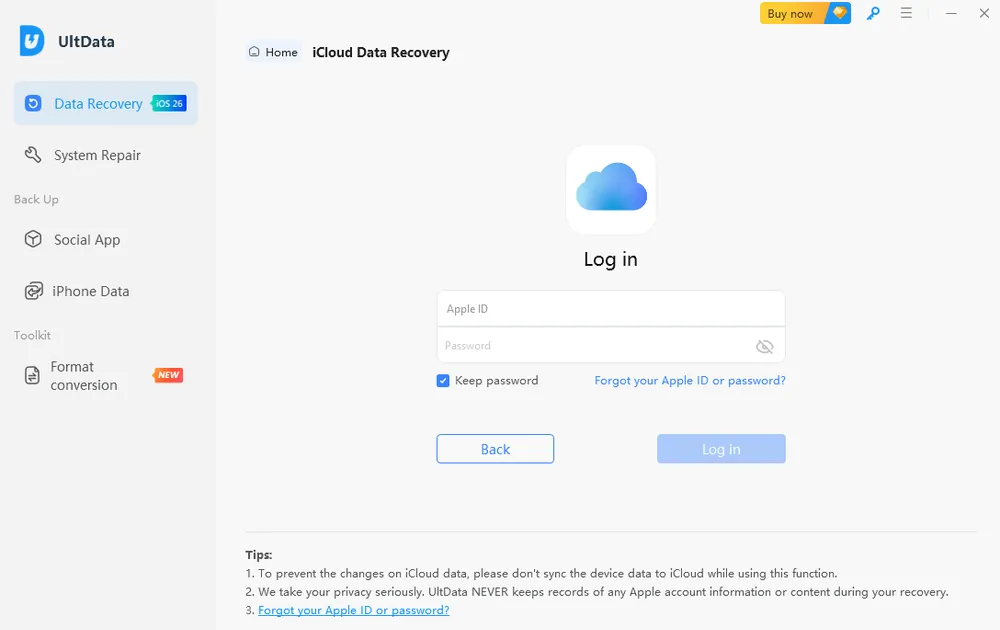This screenshot has height=630, width=1000.
Task: Select the iPhone Data sidebar icon
Action: point(32,291)
